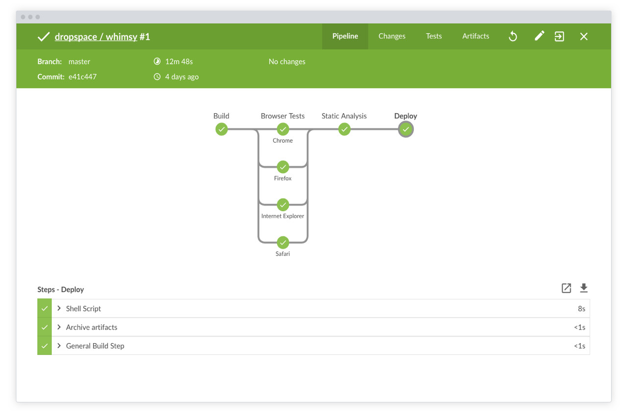Download the Deploy step log
627x413 pixels.
584,289
